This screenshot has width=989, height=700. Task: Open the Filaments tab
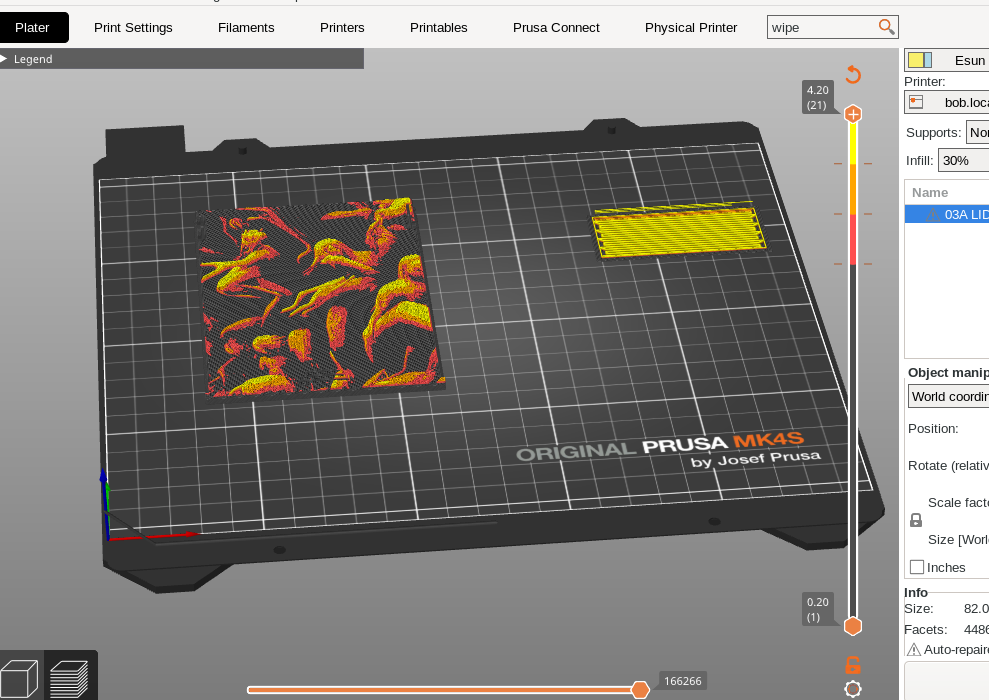[246, 28]
